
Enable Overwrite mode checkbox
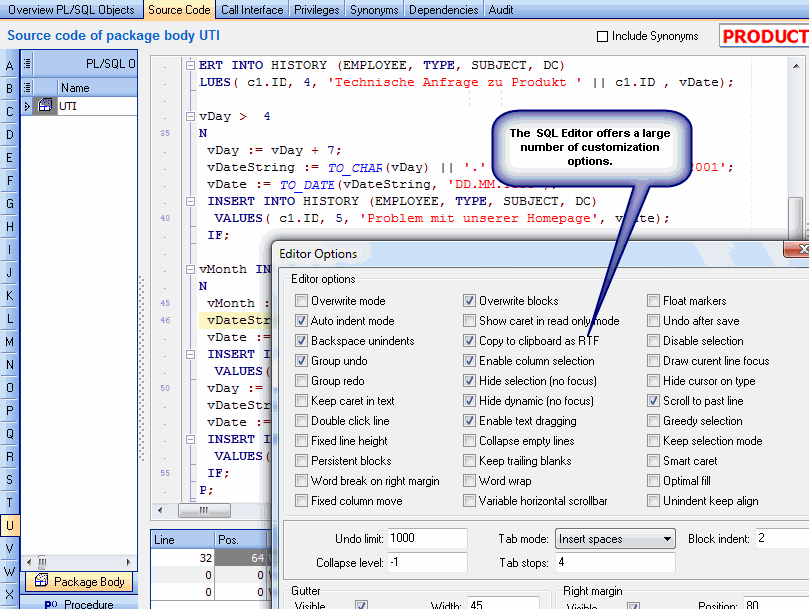point(301,301)
